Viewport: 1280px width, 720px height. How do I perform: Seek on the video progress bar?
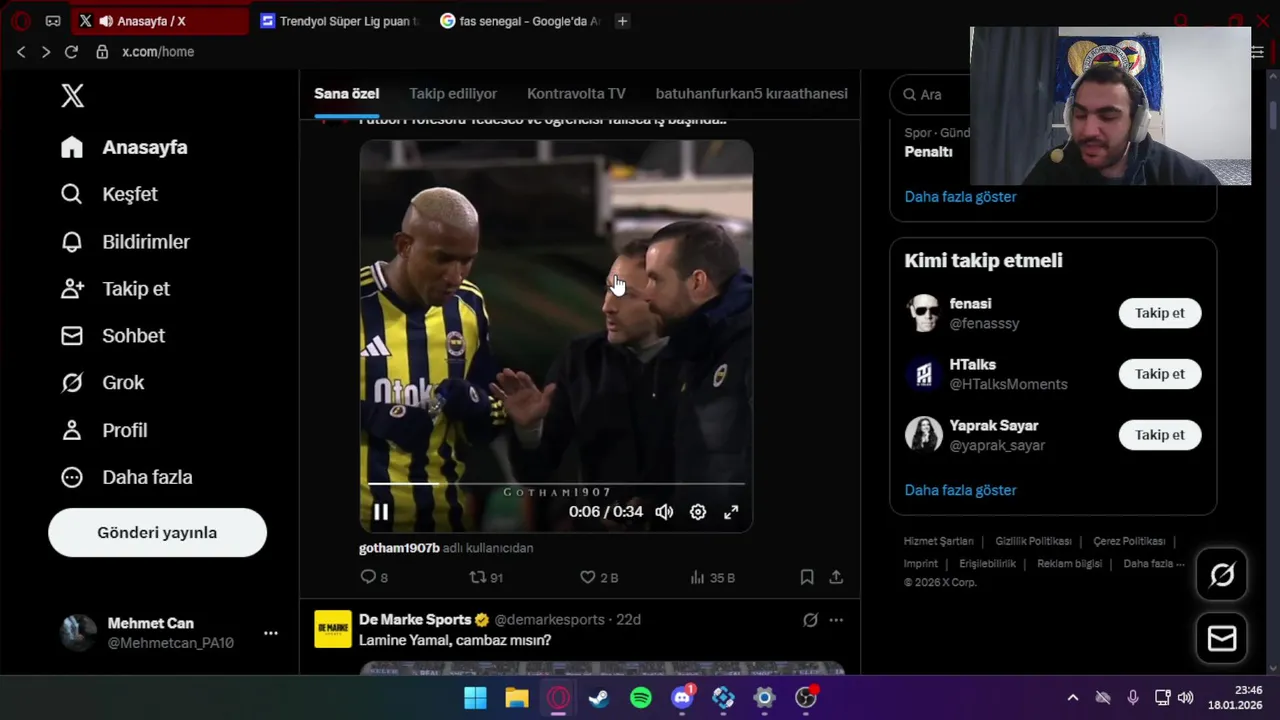point(556,484)
